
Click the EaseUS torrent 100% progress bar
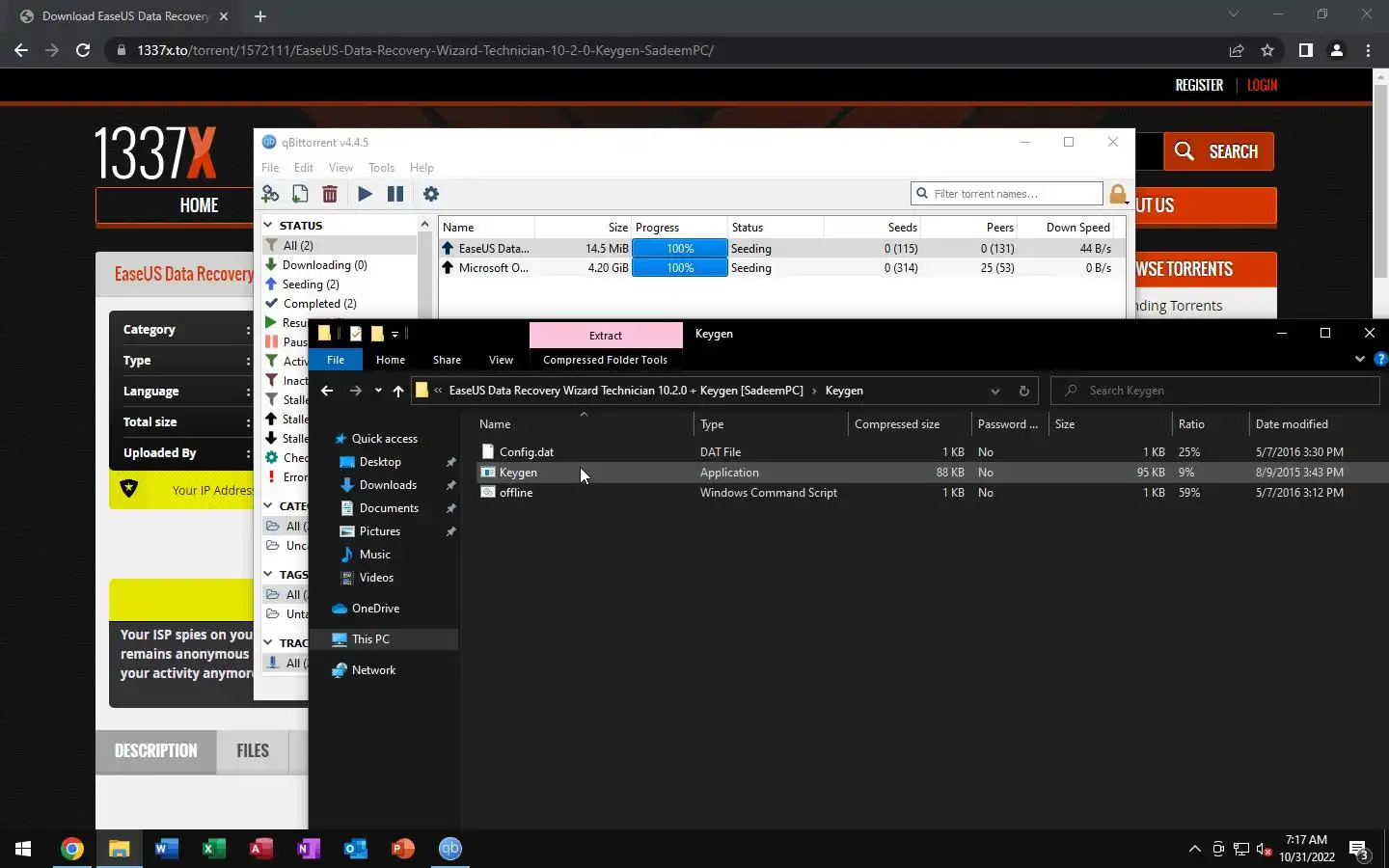[x=680, y=249]
